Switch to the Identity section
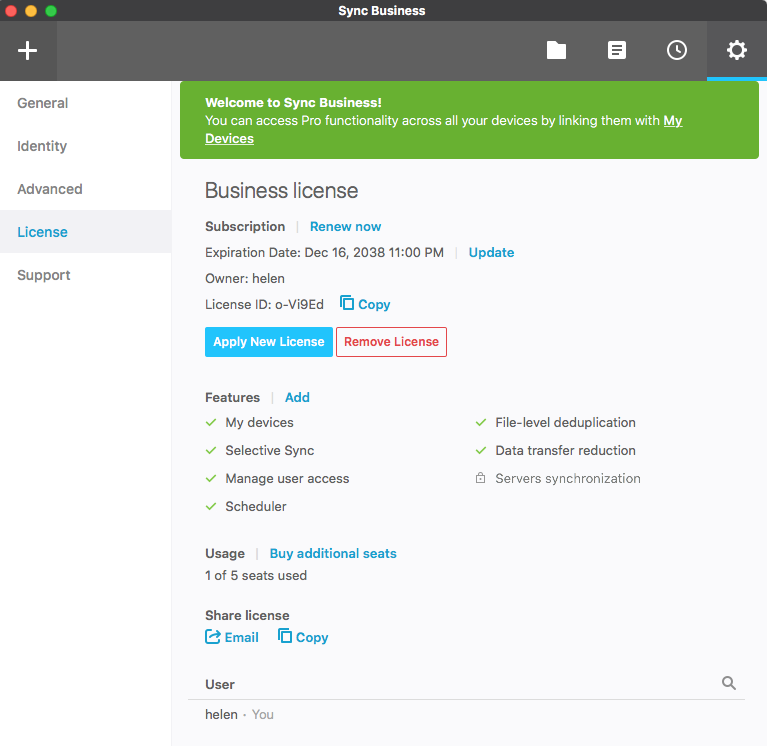 click(86, 146)
